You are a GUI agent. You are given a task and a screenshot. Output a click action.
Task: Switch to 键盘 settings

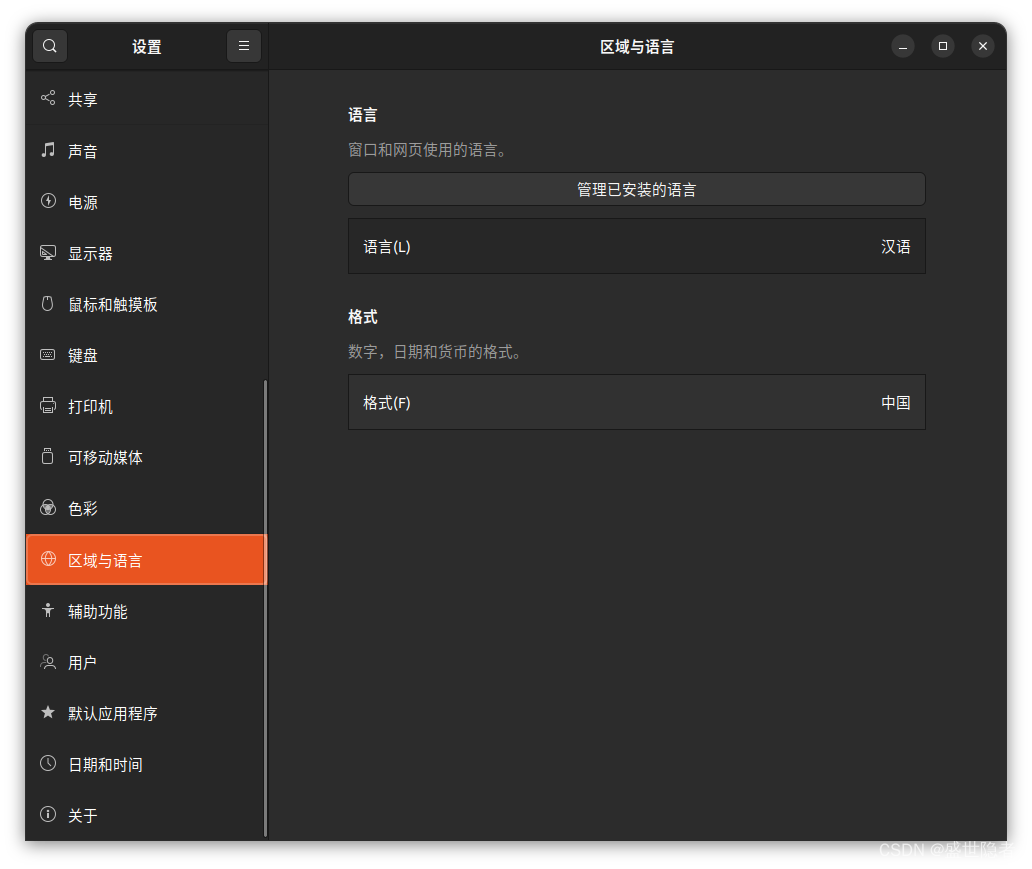click(x=146, y=355)
